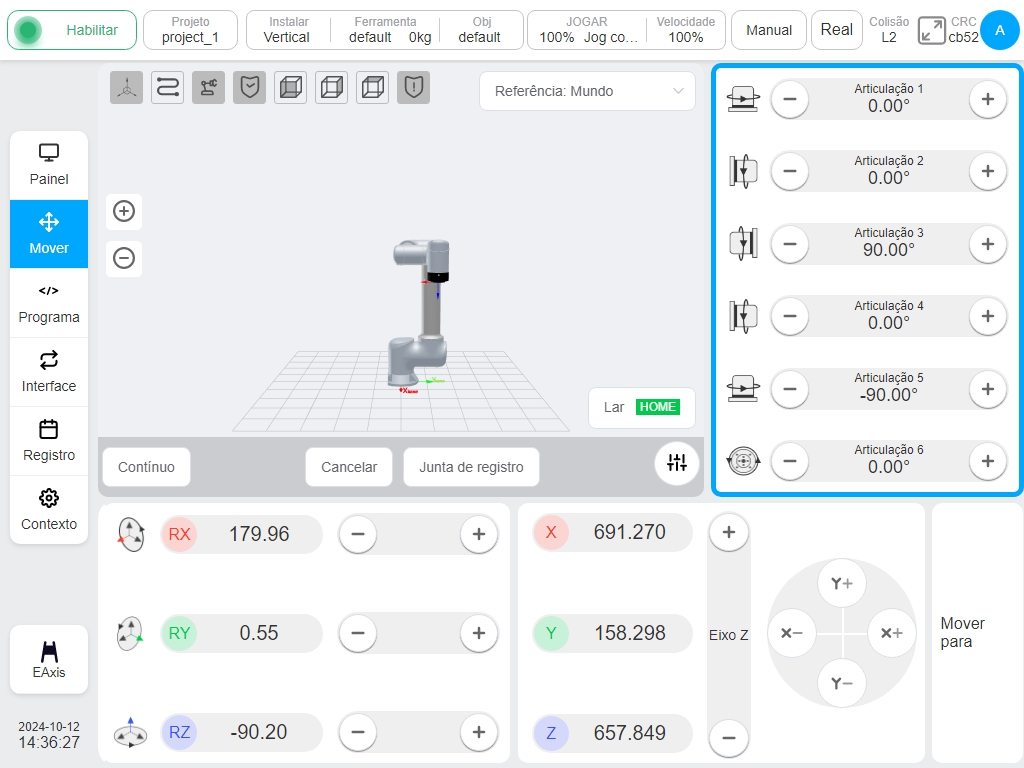Move Eixo Z down with minus
This screenshot has width=1024, height=768.
pyautogui.click(x=729, y=738)
